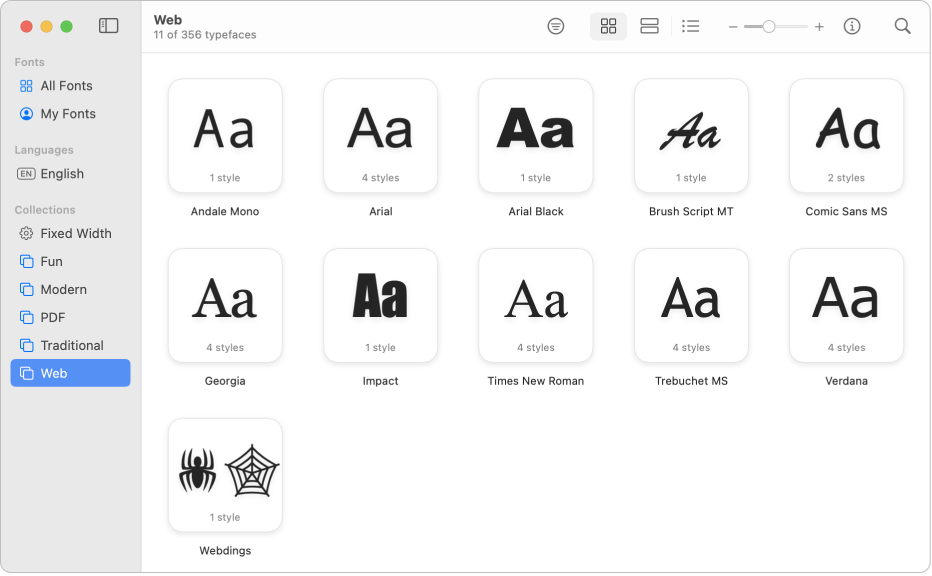Click the Comic Sans MS name label

click(x=846, y=211)
